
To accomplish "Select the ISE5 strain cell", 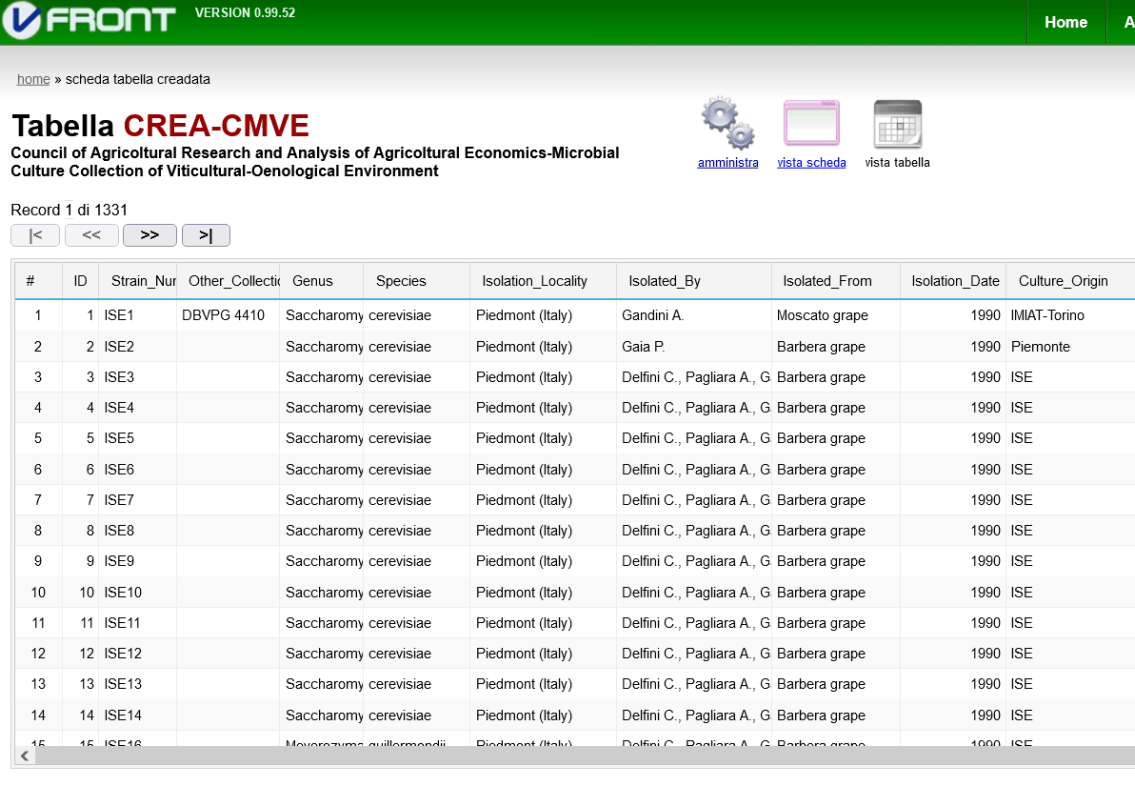I will pos(138,438).
